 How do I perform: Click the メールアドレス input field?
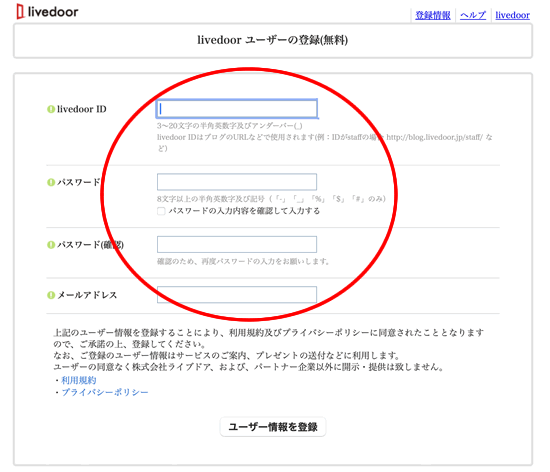tap(237, 295)
